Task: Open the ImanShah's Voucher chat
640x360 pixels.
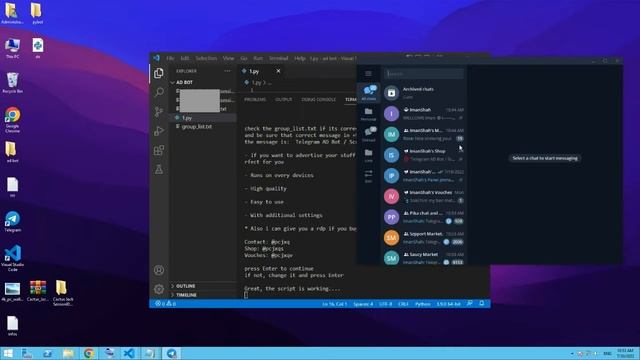Action: click(424, 196)
